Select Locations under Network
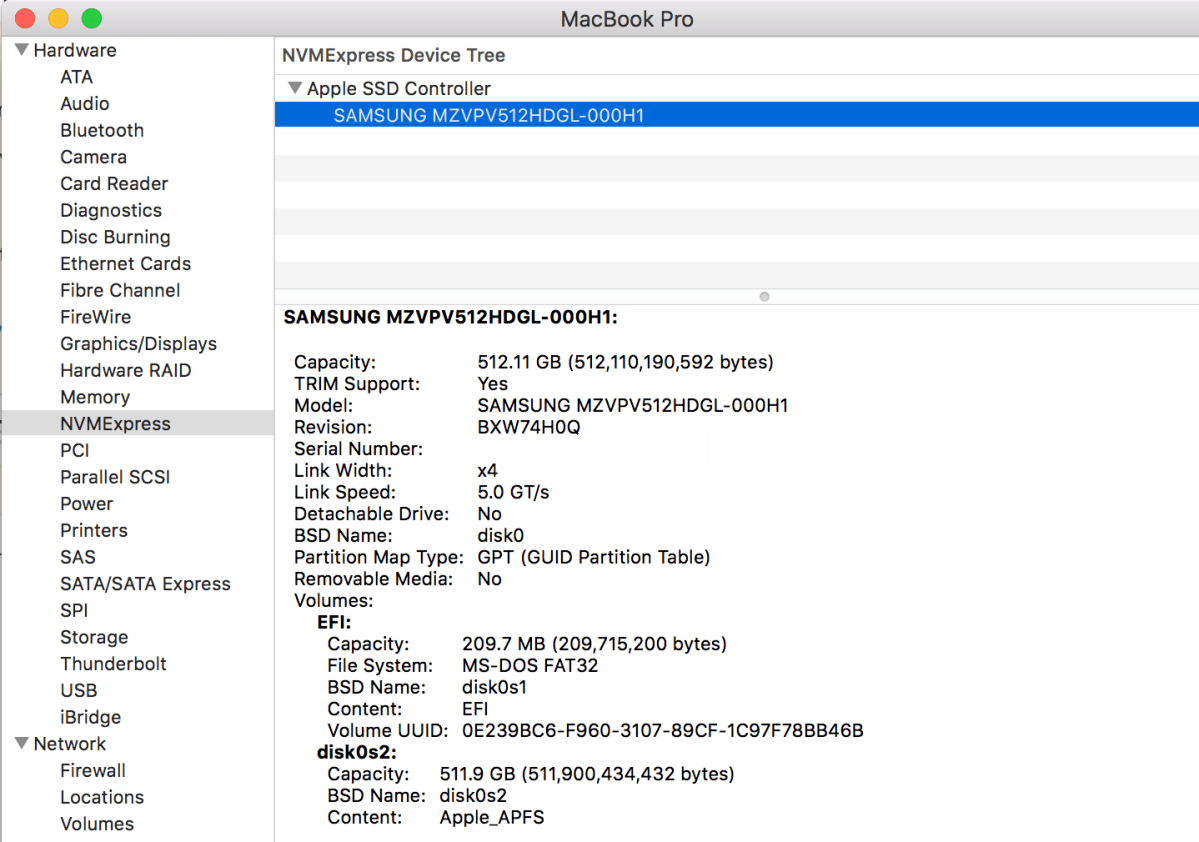 click(x=102, y=798)
